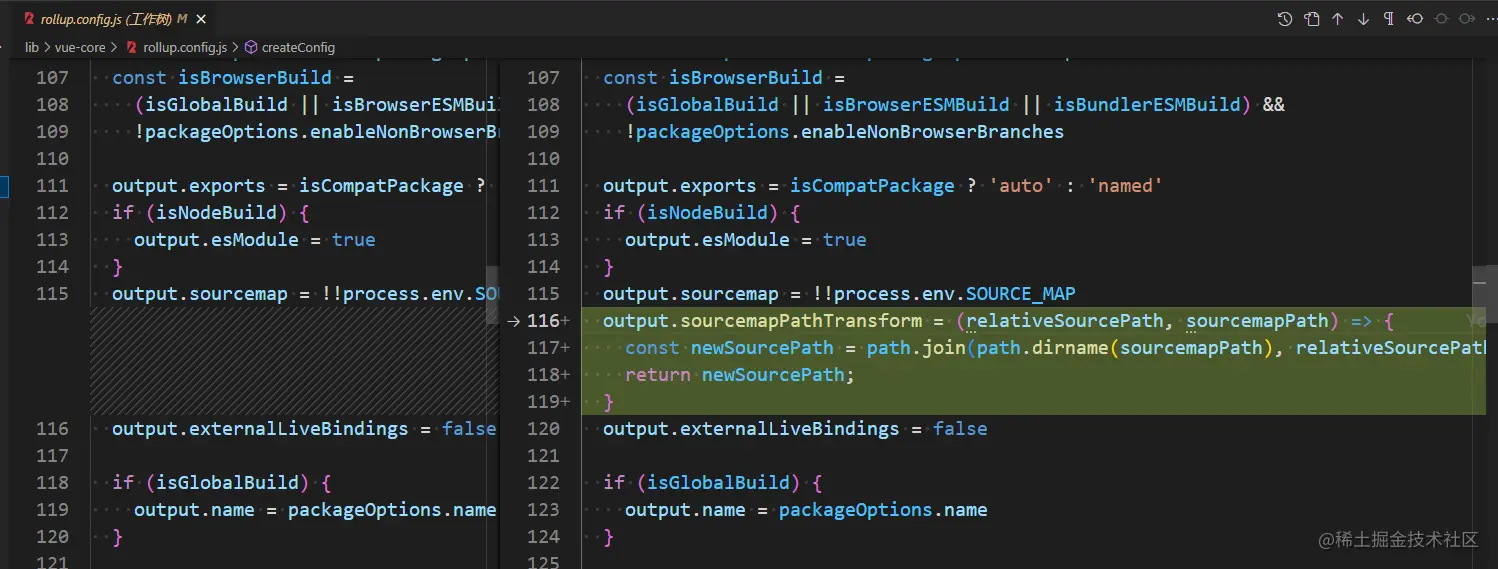The width and height of the screenshot is (1498, 569).
Task: Click the 'named' string literal
Action: 1125,186
